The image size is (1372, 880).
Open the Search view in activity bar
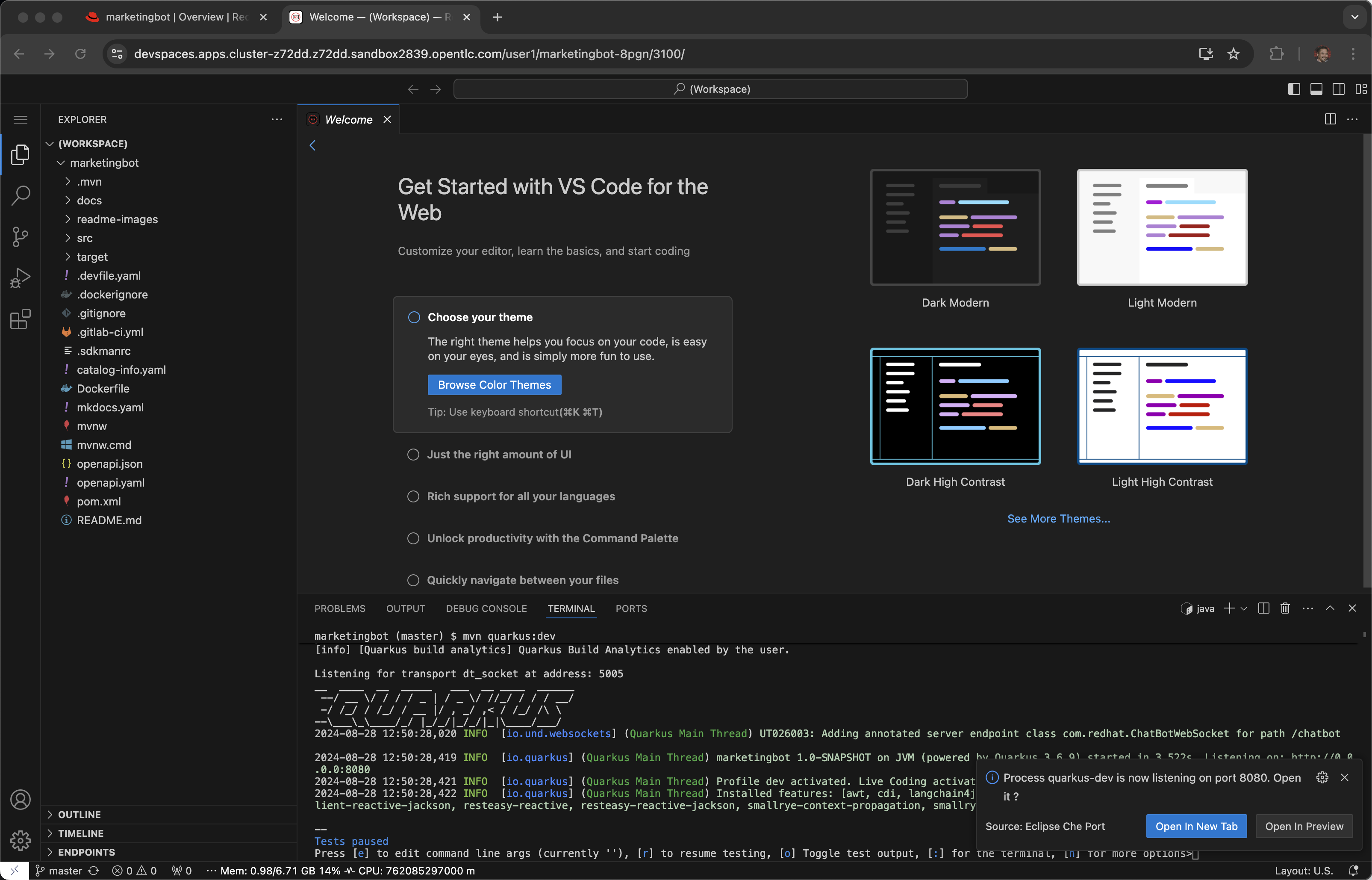[x=21, y=195]
